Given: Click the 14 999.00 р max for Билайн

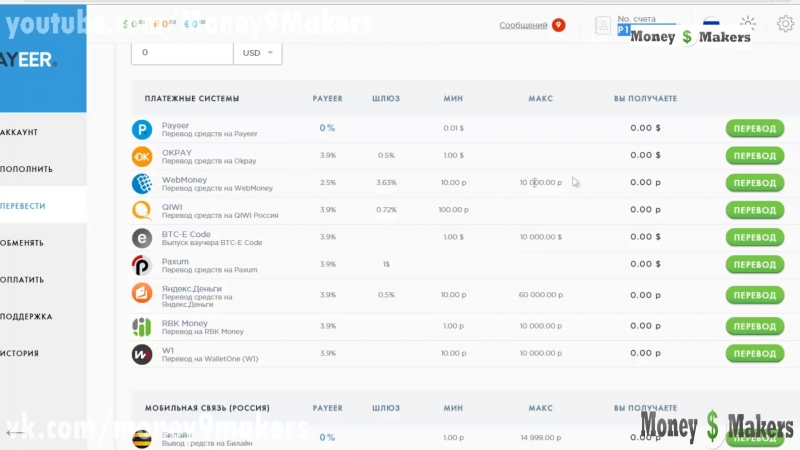Looking at the screenshot, I should (x=541, y=437).
